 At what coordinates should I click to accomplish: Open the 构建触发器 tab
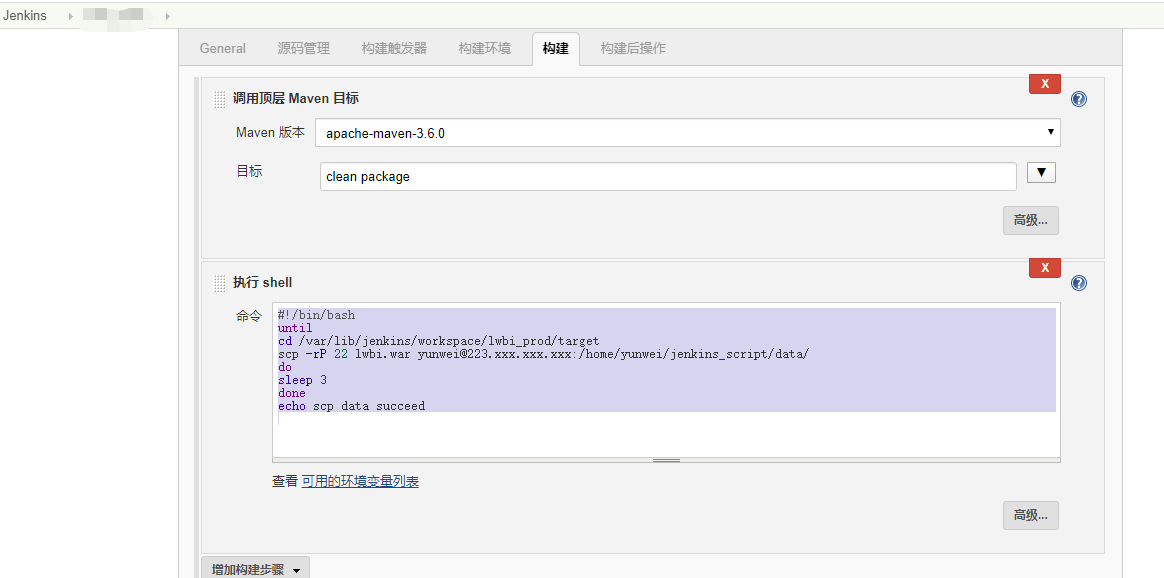click(x=394, y=48)
